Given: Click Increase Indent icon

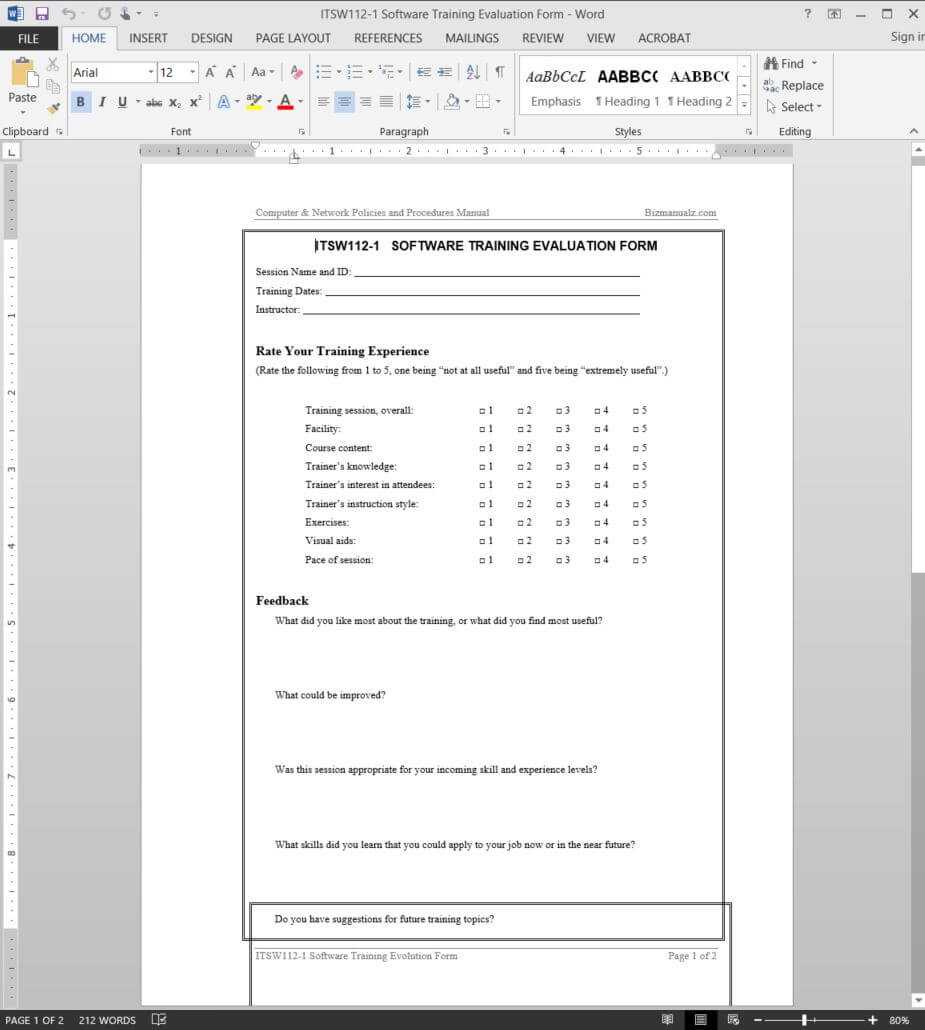Looking at the screenshot, I should 445,72.
